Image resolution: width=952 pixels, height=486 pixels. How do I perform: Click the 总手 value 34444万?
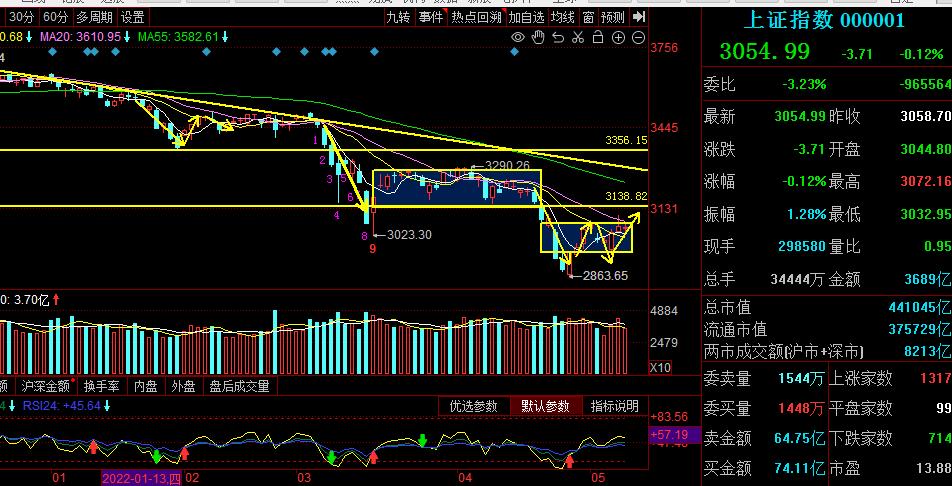pyautogui.click(x=798, y=279)
